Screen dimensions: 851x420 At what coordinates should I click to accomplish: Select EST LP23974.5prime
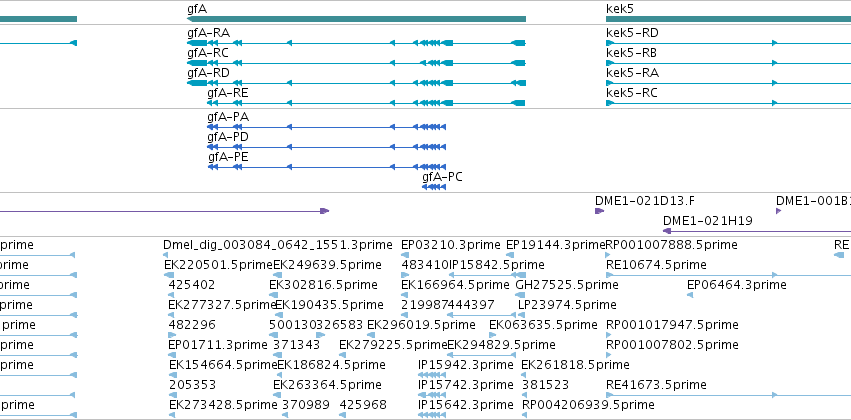click(x=567, y=306)
